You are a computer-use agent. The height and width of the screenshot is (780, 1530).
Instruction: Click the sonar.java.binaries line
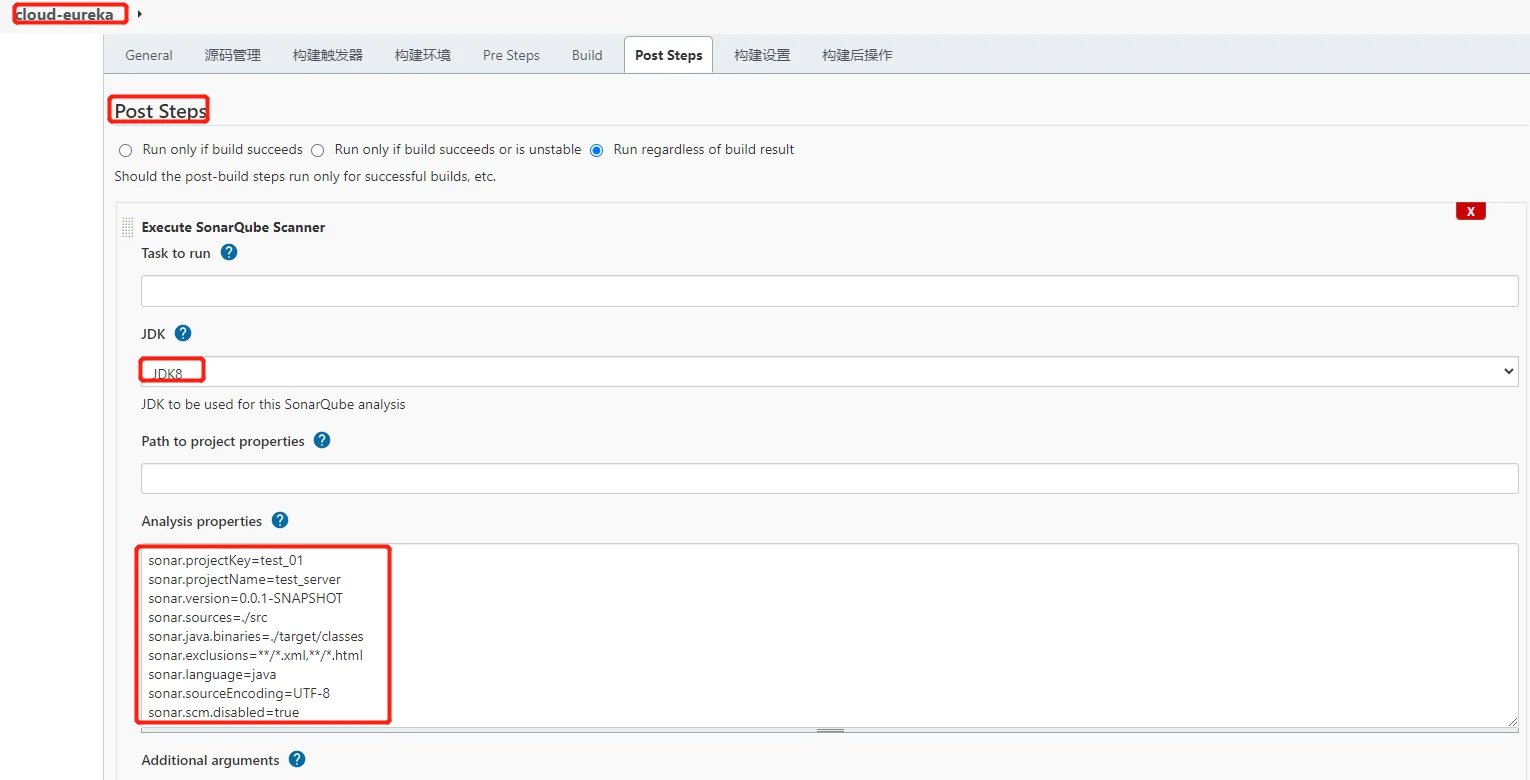coord(256,636)
